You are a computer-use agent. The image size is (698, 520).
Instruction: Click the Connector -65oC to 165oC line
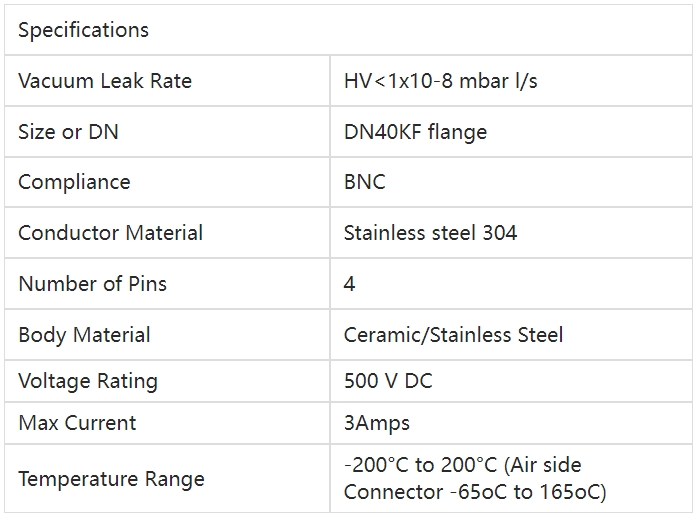[x=475, y=492]
